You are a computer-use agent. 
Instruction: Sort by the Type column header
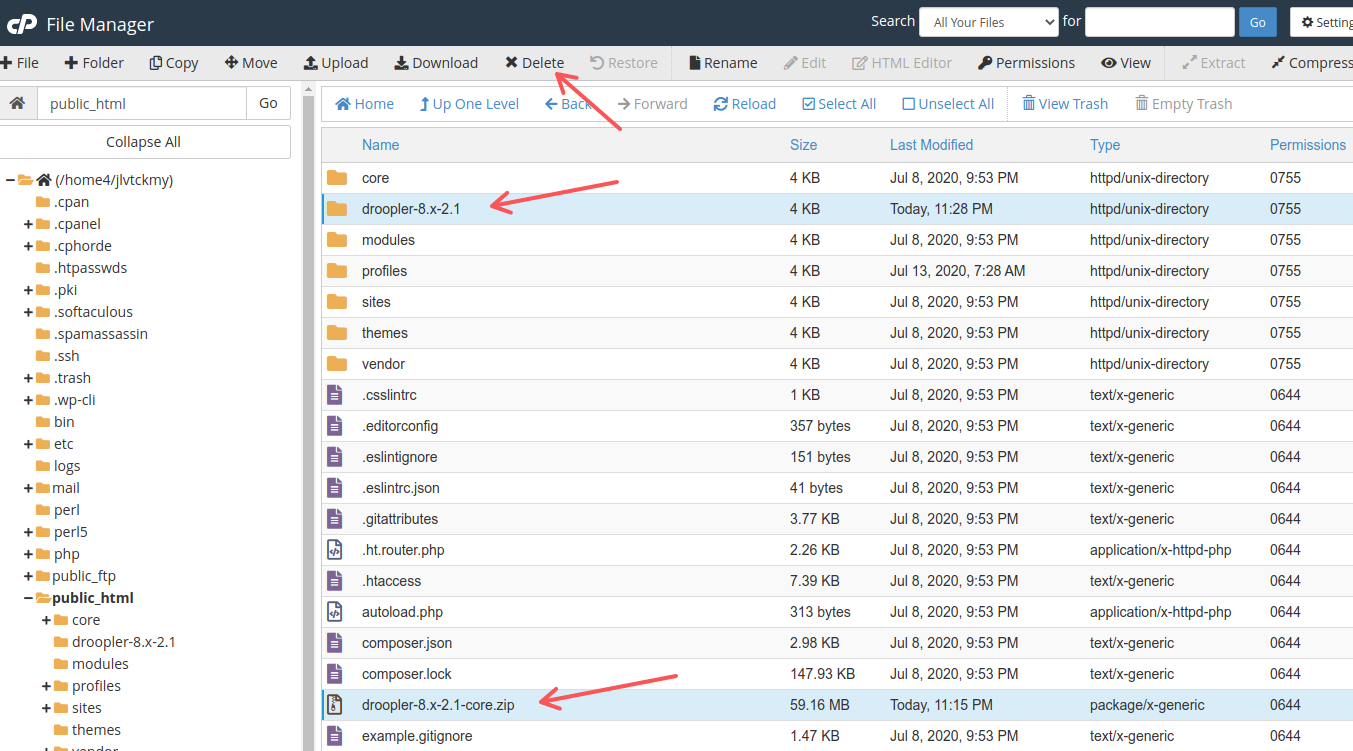click(x=1105, y=145)
